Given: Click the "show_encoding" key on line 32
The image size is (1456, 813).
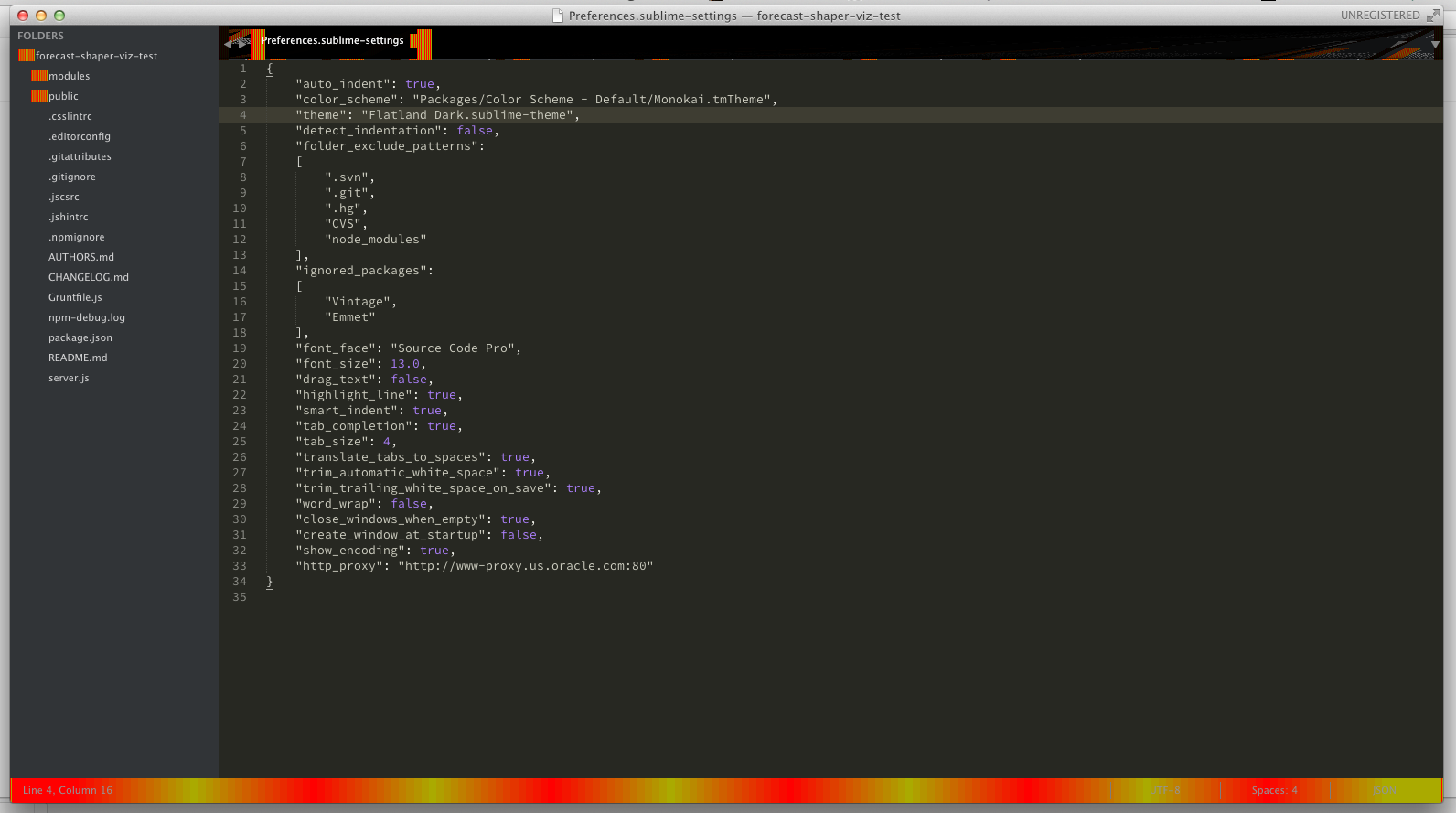Looking at the screenshot, I should pos(350,551).
